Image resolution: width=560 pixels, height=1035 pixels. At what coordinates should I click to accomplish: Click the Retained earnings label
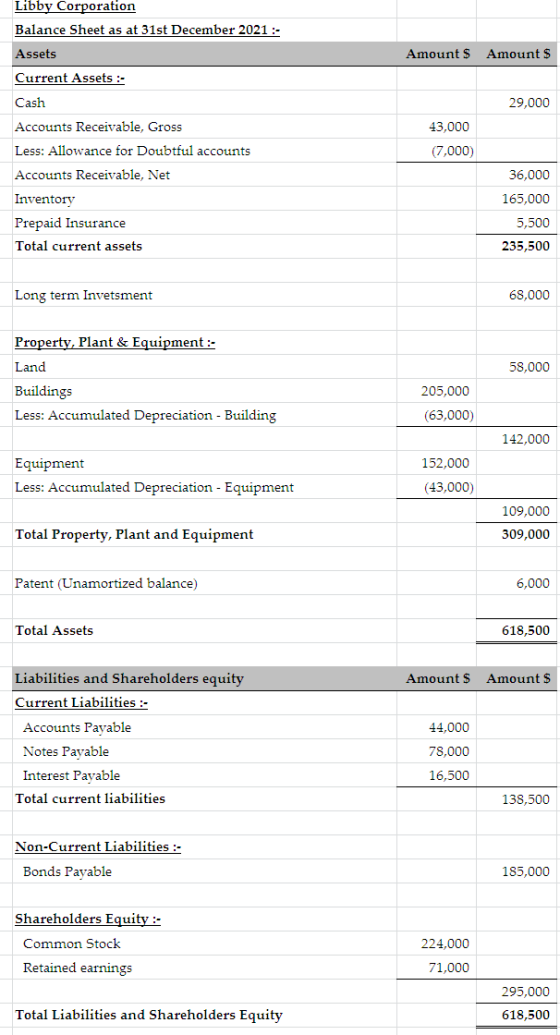77,968
